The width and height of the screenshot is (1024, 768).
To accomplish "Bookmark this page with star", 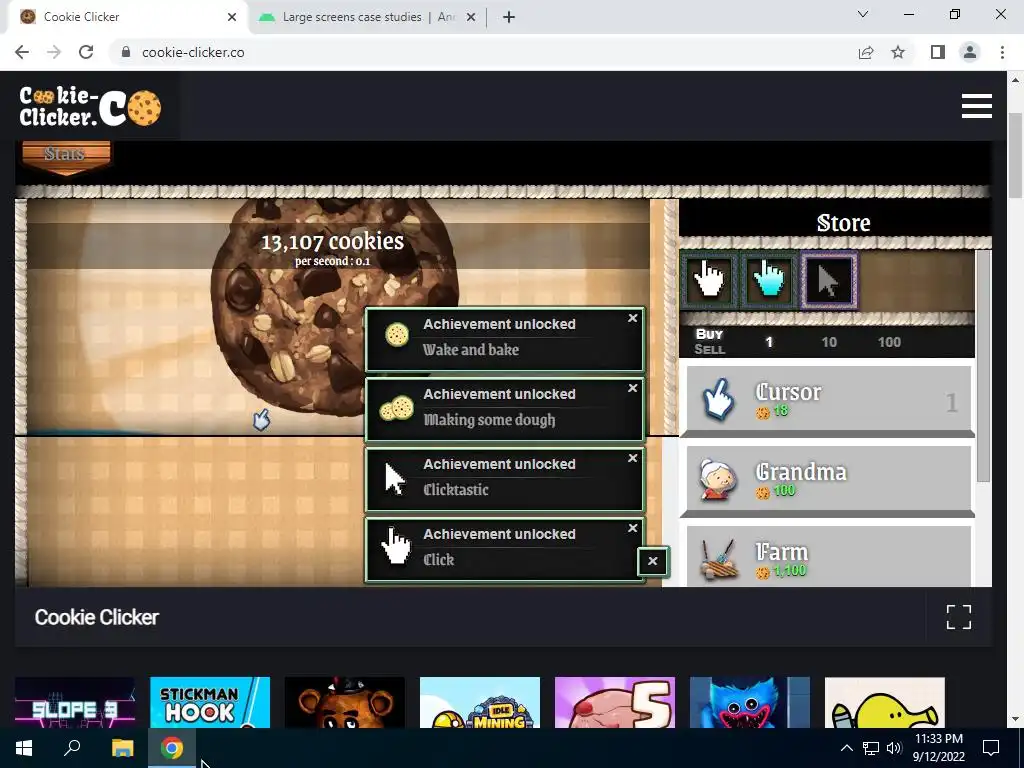I will point(898,52).
